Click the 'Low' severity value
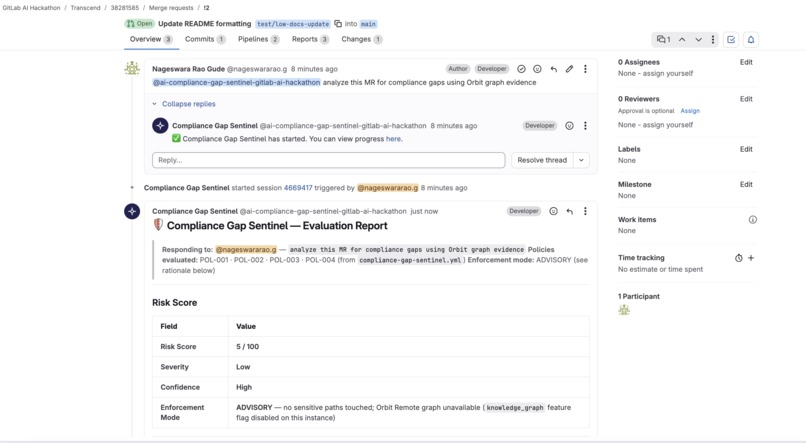 pos(243,367)
